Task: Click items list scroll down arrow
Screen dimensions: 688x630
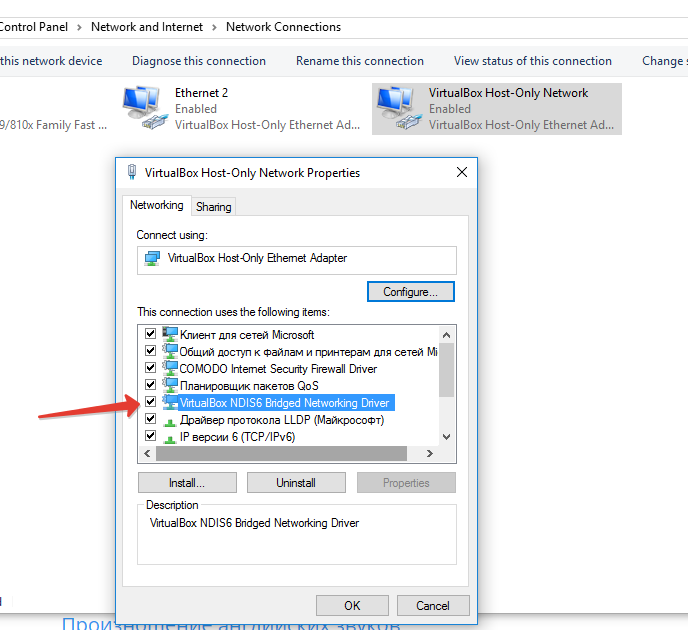Action: pos(447,437)
